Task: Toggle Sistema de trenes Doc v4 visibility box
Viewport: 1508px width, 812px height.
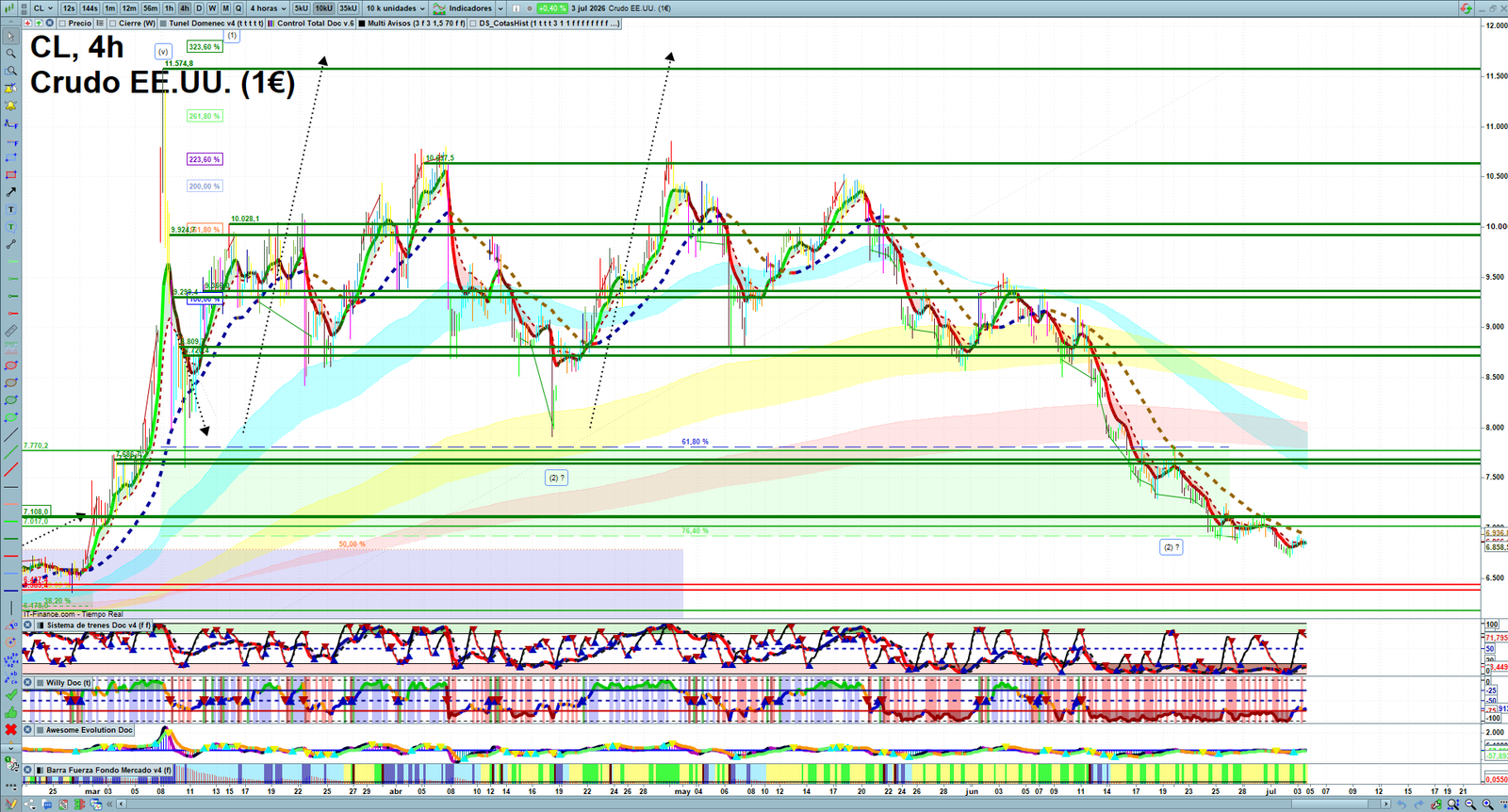Action: [41, 625]
